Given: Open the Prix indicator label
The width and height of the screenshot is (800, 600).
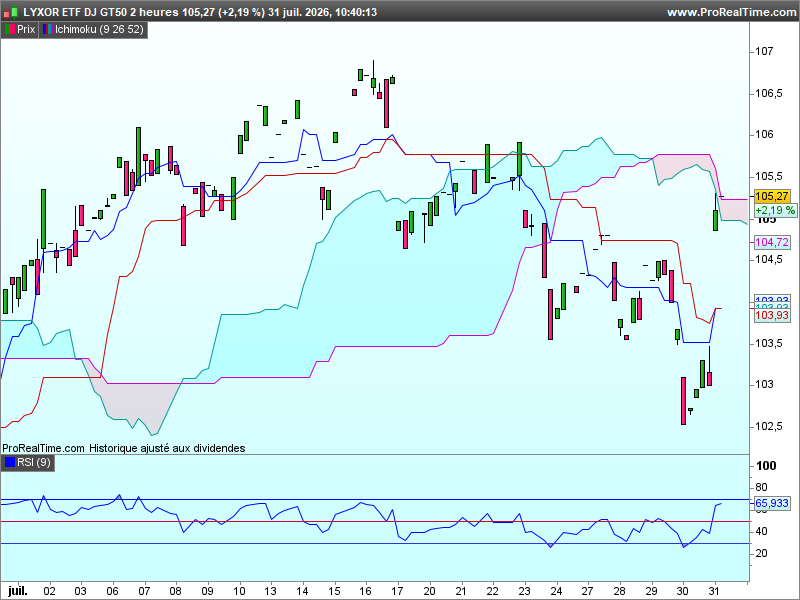Looking at the screenshot, I should [20, 30].
